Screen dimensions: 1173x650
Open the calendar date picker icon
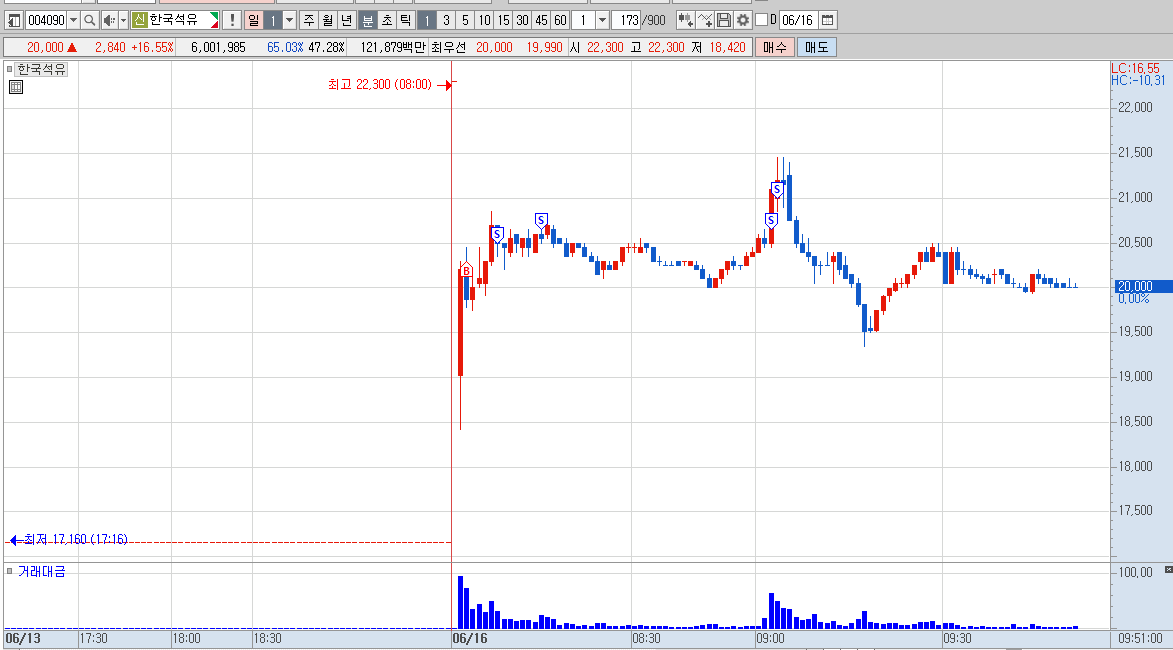[x=827, y=20]
